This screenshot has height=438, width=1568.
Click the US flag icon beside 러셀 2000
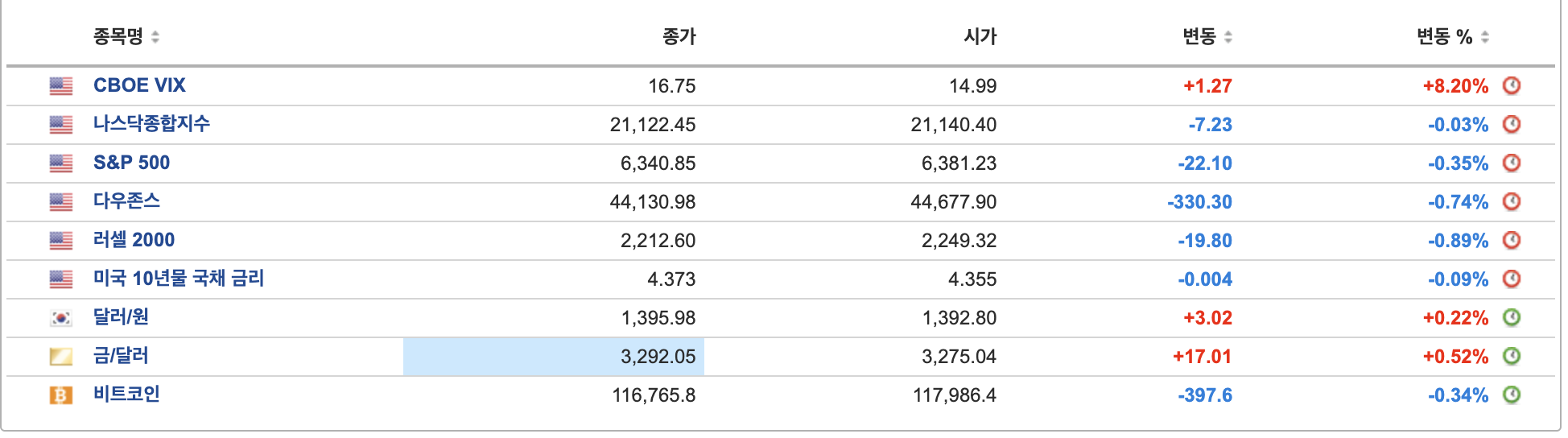(61, 241)
